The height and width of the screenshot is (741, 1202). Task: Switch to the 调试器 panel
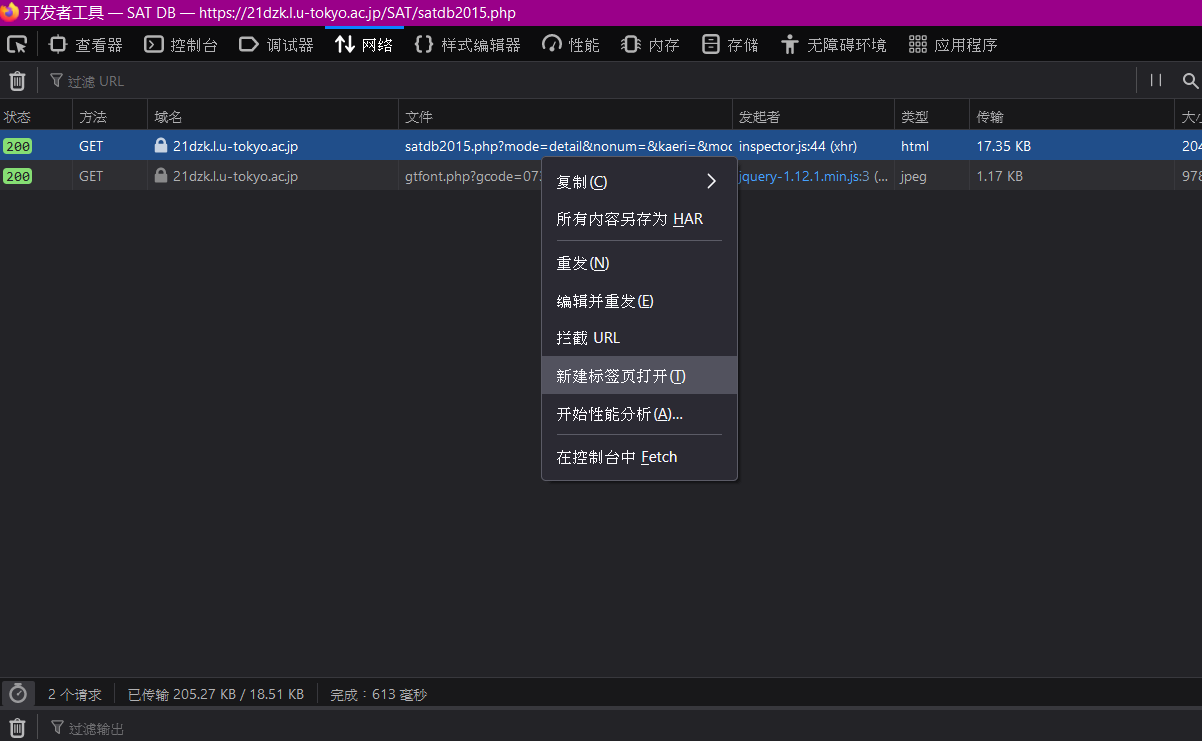coord(276,43)
